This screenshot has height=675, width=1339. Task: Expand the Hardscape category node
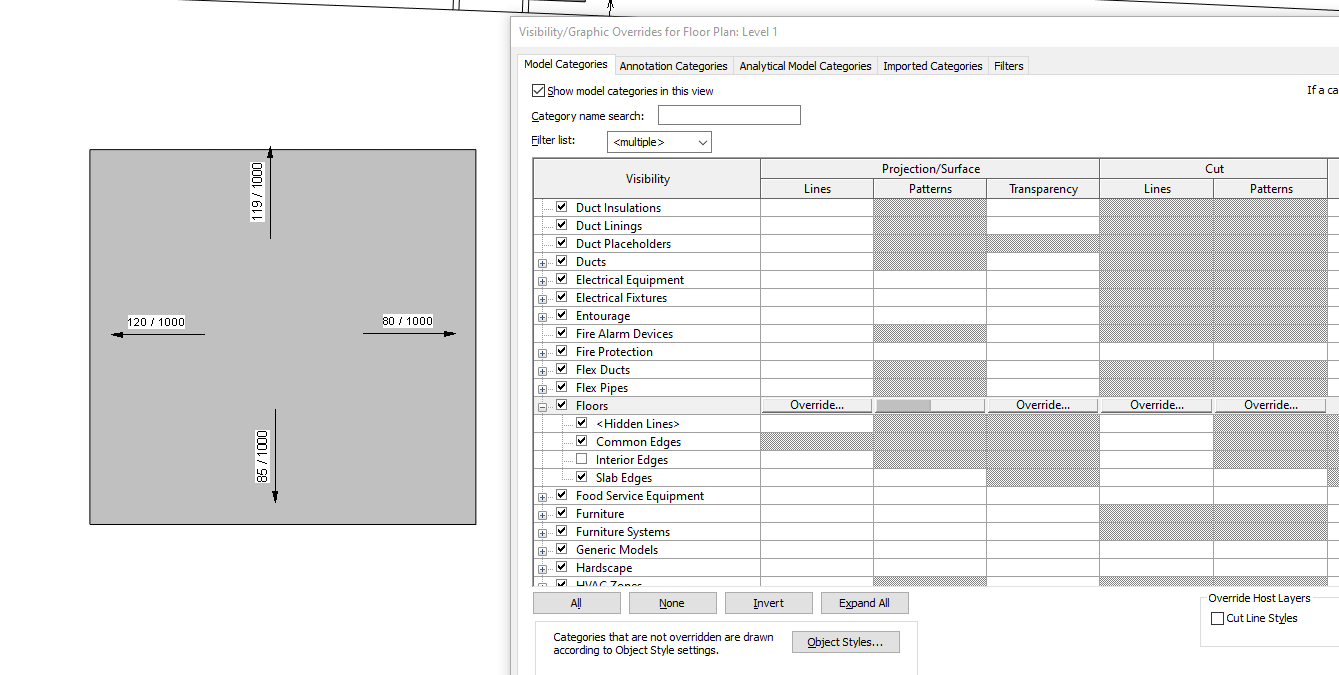543,569
